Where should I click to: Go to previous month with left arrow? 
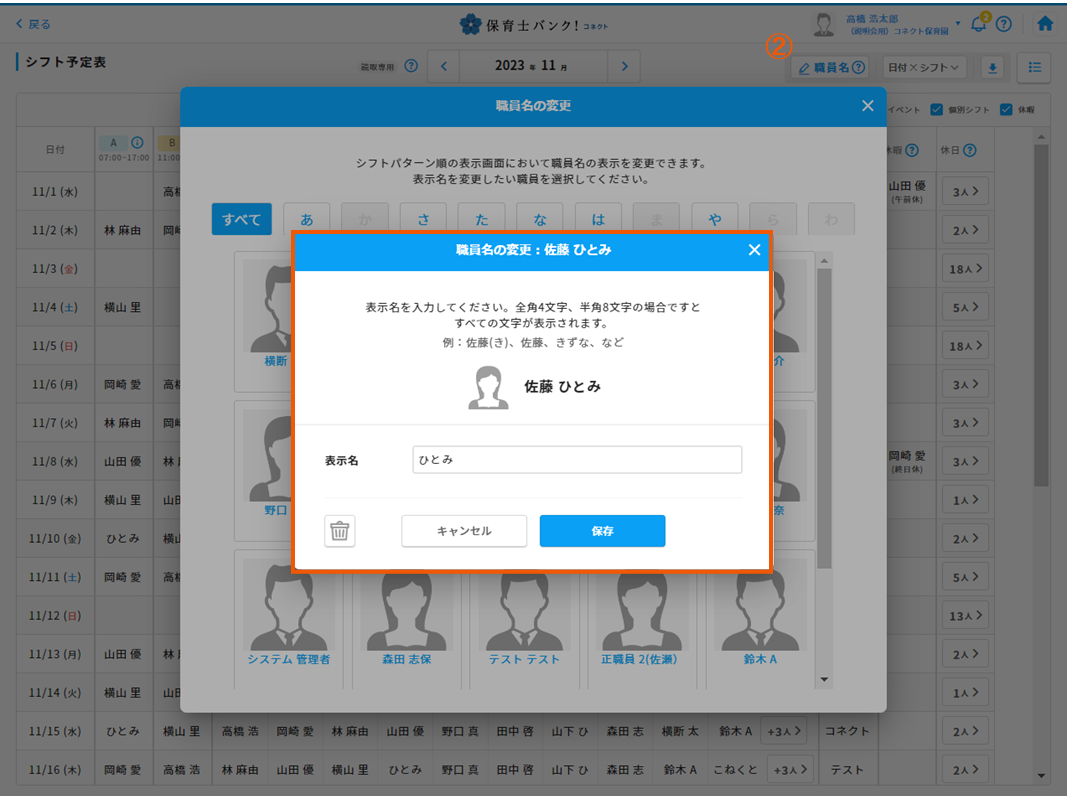coord(444,67)
